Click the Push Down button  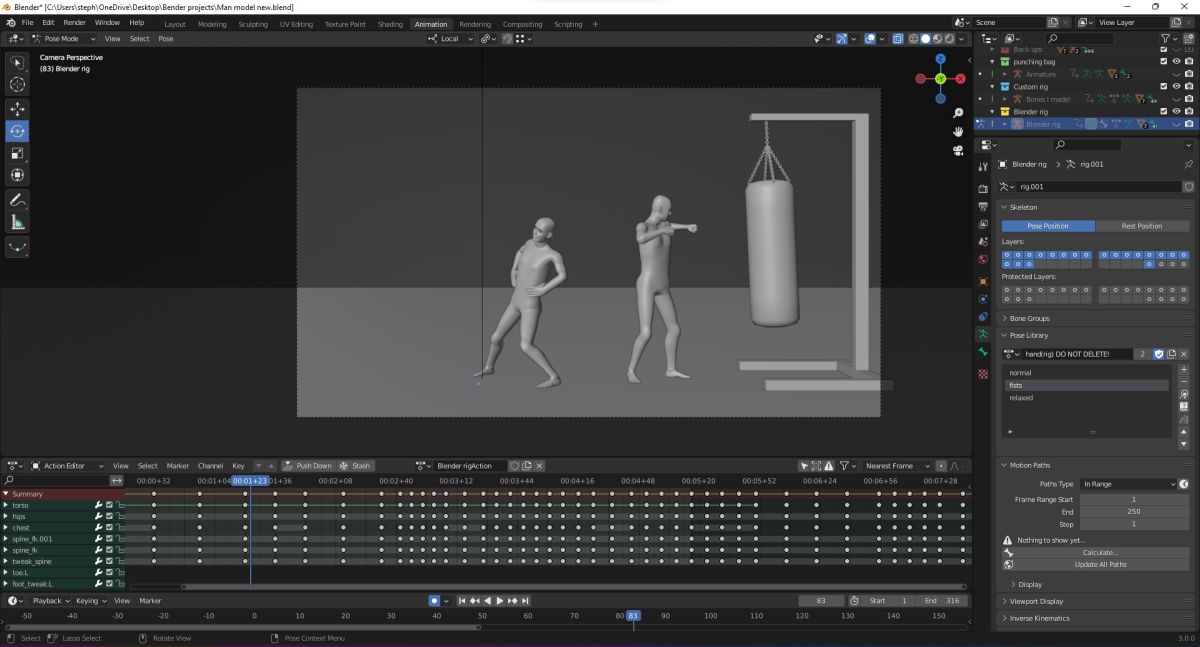tap(307, 466)
